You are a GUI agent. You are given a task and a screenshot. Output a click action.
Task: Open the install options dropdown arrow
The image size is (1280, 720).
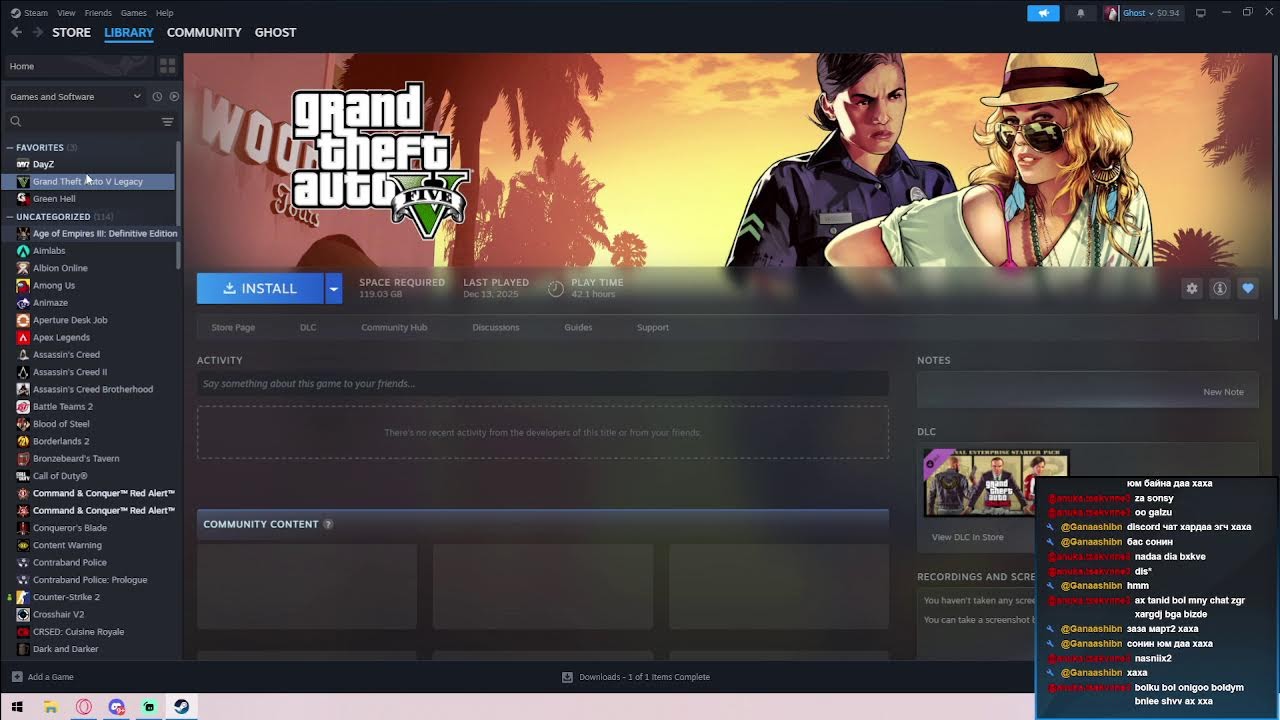(334, 288)
